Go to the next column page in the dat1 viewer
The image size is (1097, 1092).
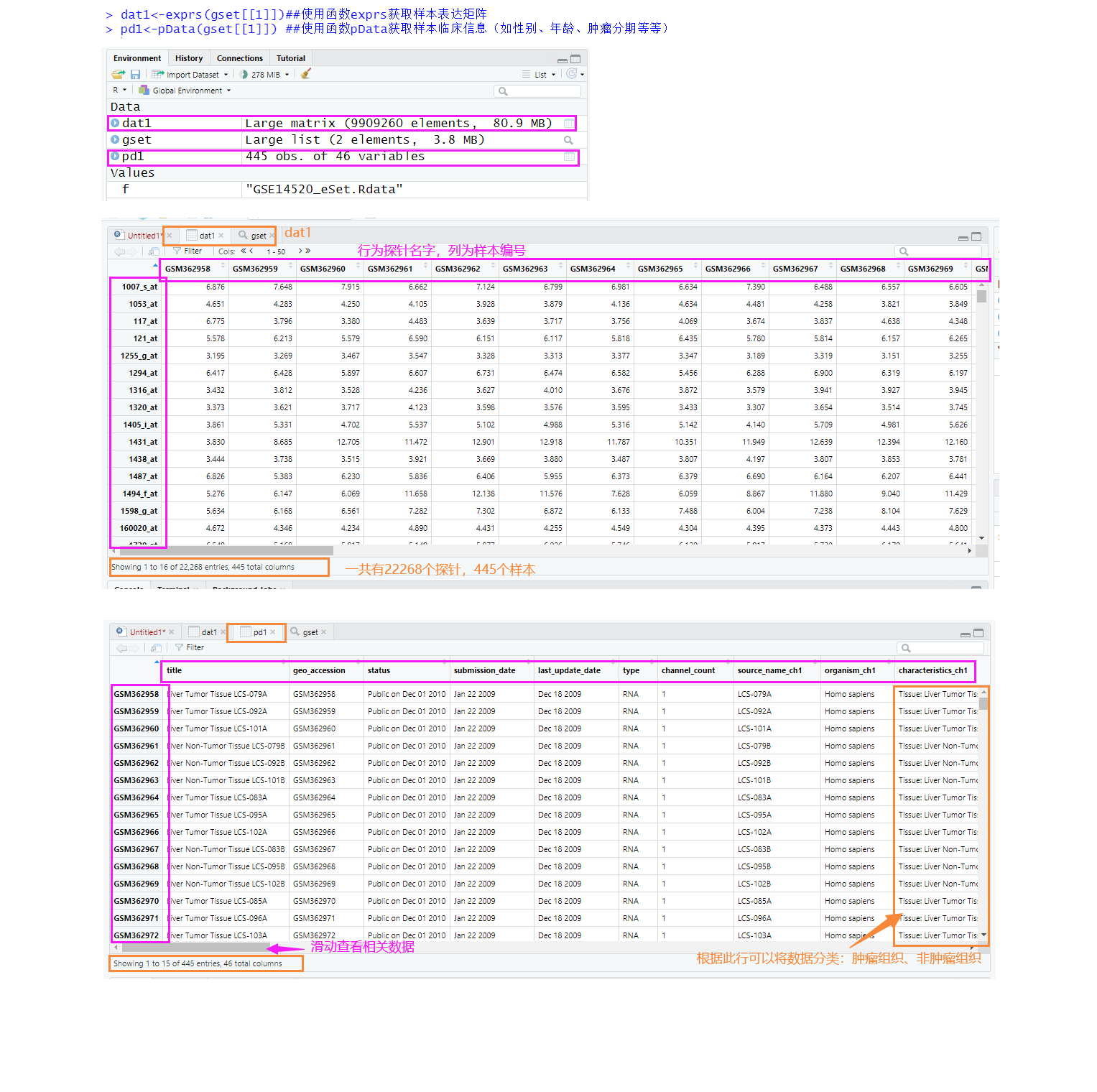point(300,251)
